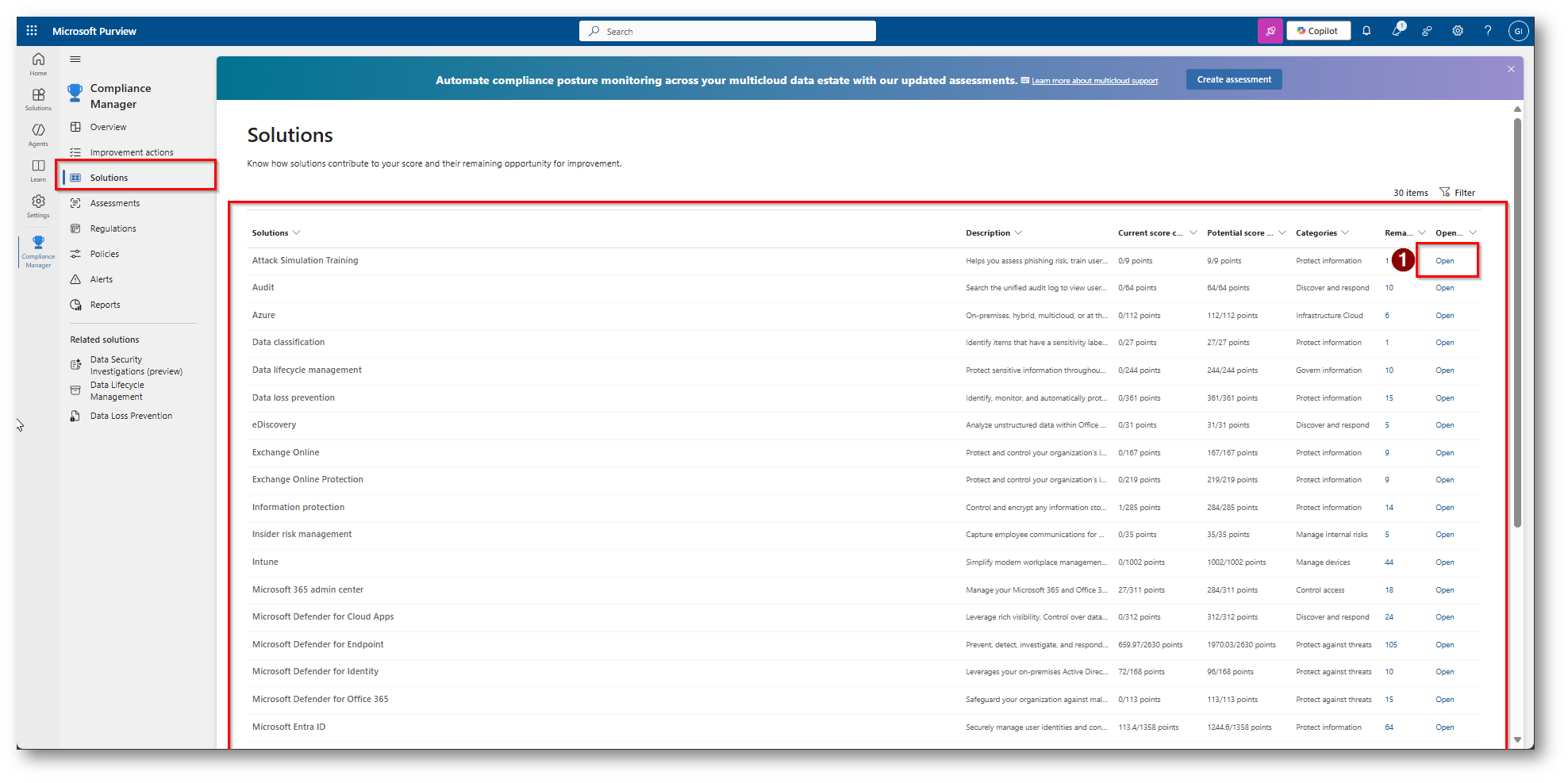Click the diagram icon beside the settings gear

[x=1427, y=31]
